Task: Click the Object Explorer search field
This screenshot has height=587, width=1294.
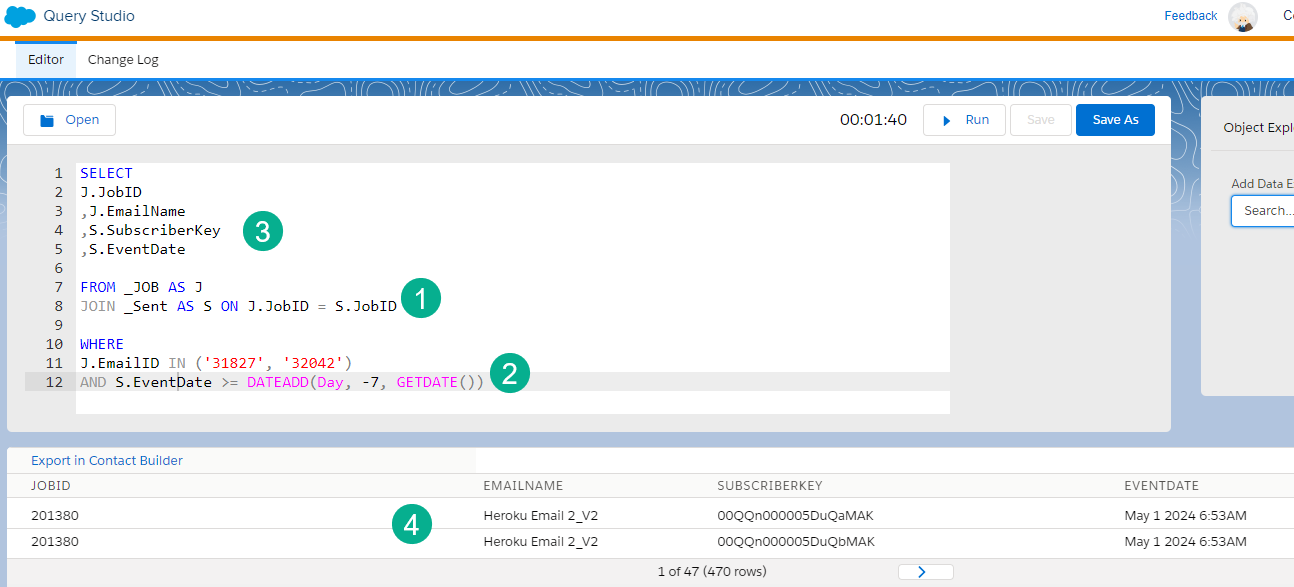Action: coord(1268,210)
